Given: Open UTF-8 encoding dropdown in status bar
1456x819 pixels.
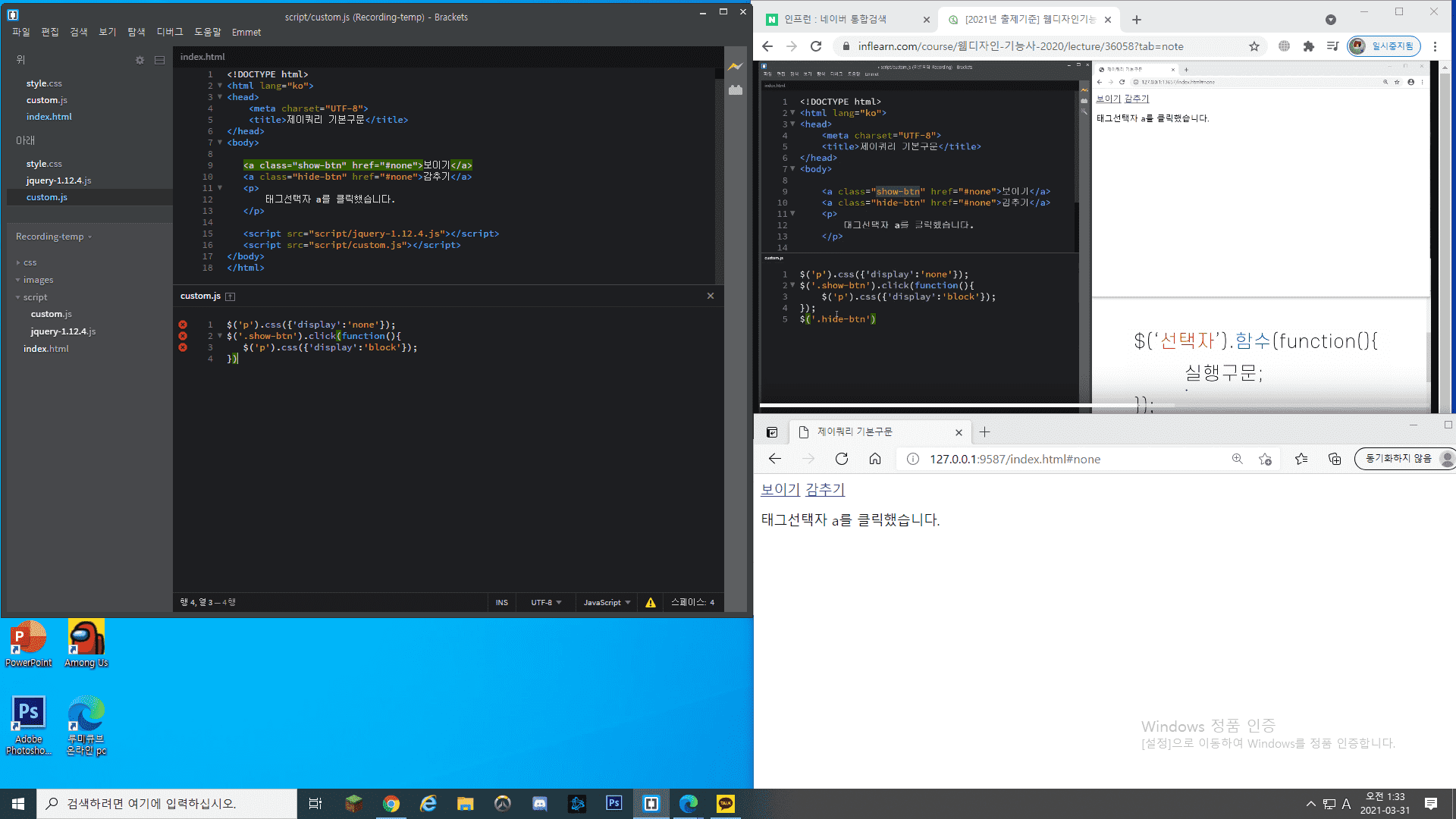Looking at the screenshot, I should pos(546,602).
